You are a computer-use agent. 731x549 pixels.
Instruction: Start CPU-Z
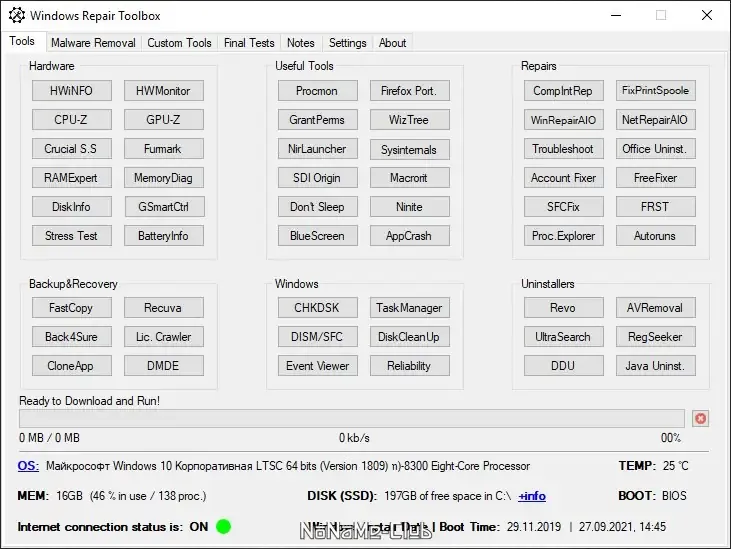click(x=72, y=119)
